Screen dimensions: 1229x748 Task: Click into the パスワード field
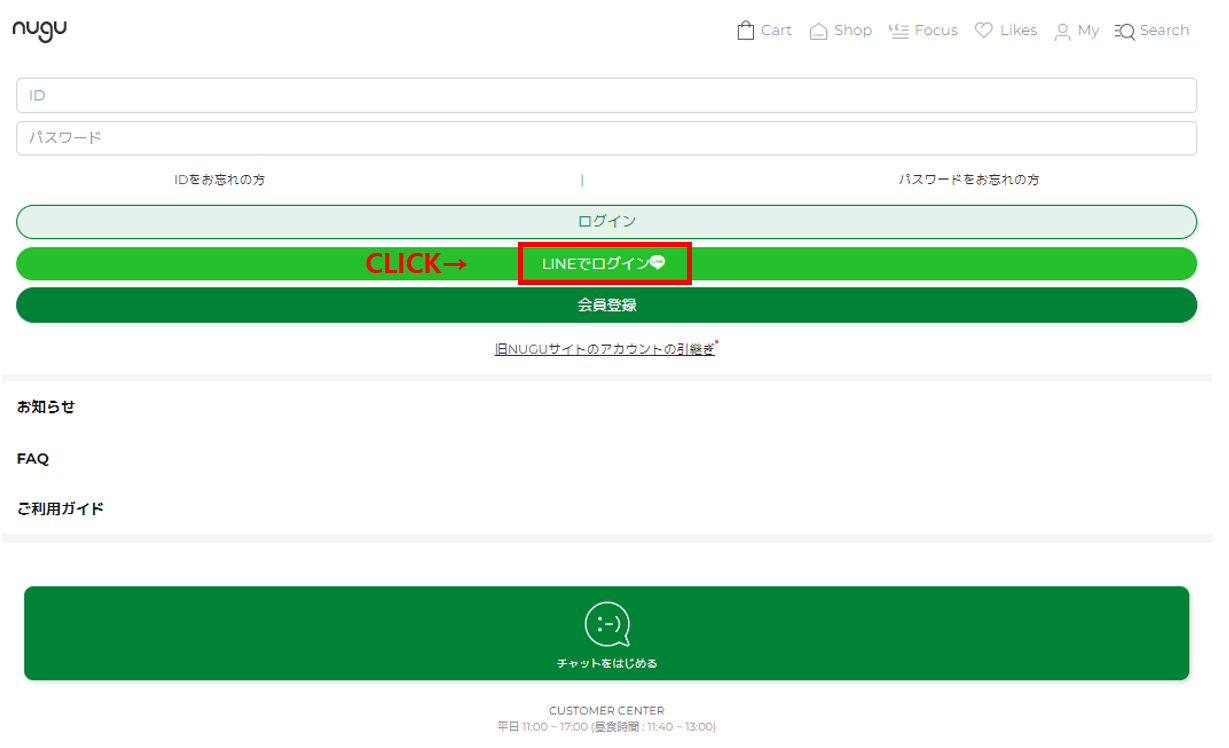click(x=606, y=138)
